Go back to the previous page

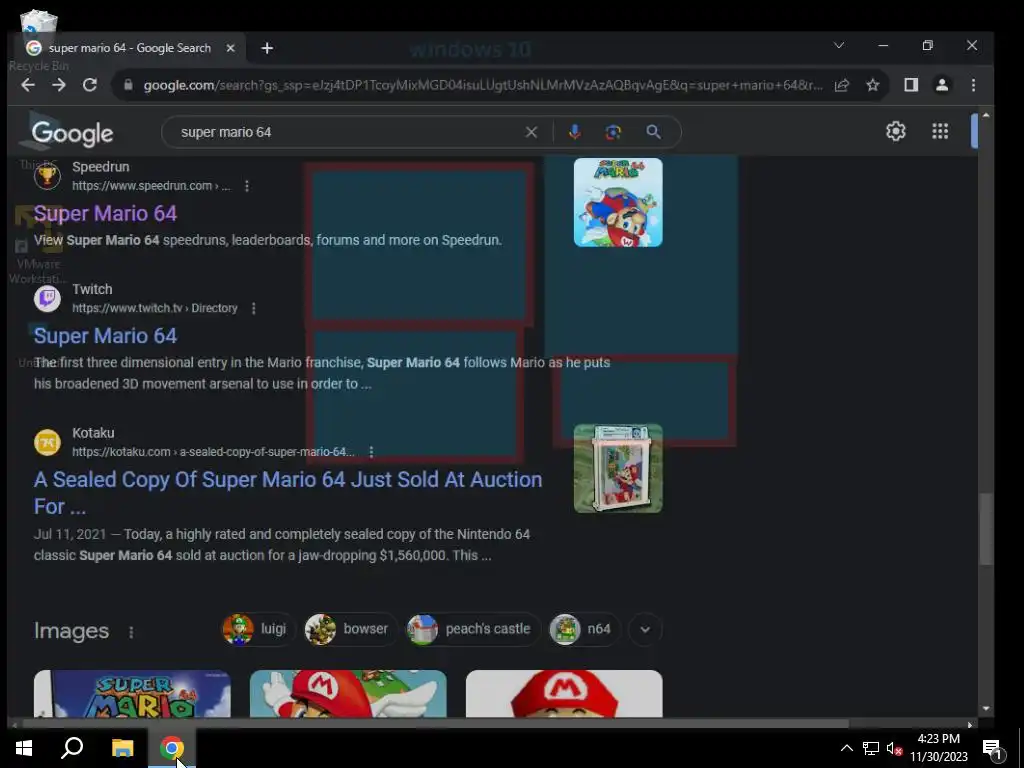[27, 85]
